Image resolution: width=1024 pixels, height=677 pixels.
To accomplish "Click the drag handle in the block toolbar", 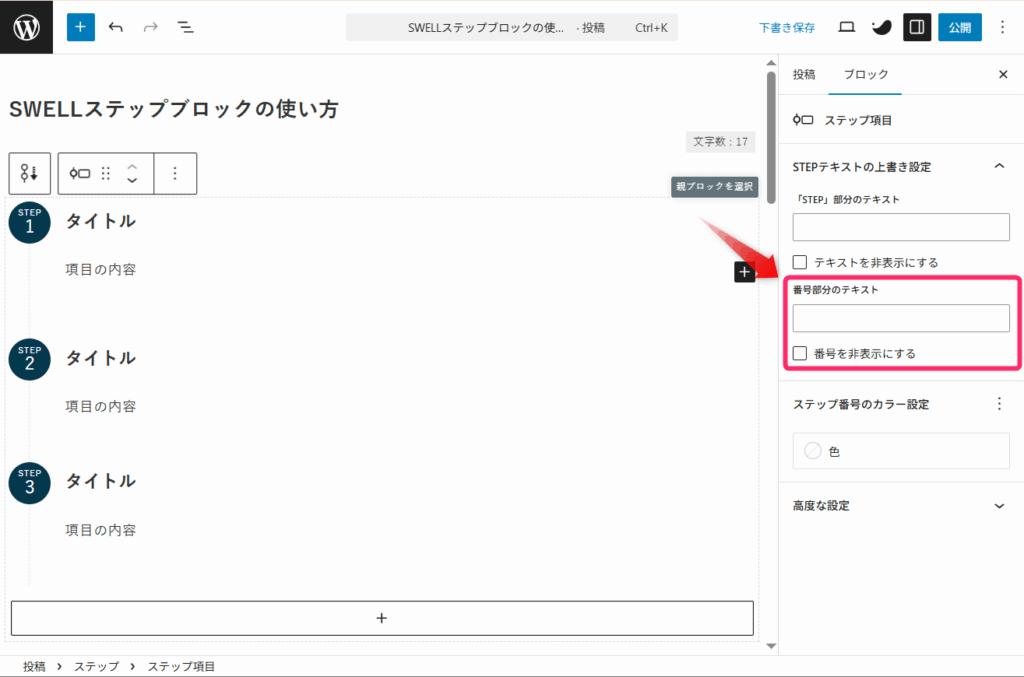I will pyautogui.click(x=106, y=173).
